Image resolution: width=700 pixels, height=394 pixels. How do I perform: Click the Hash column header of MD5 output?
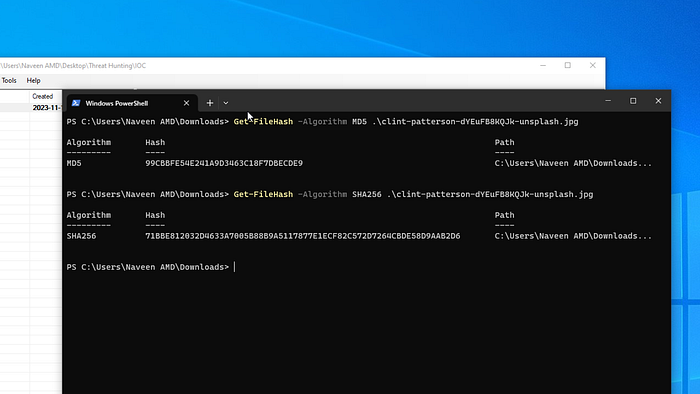(x=155, y=142)
